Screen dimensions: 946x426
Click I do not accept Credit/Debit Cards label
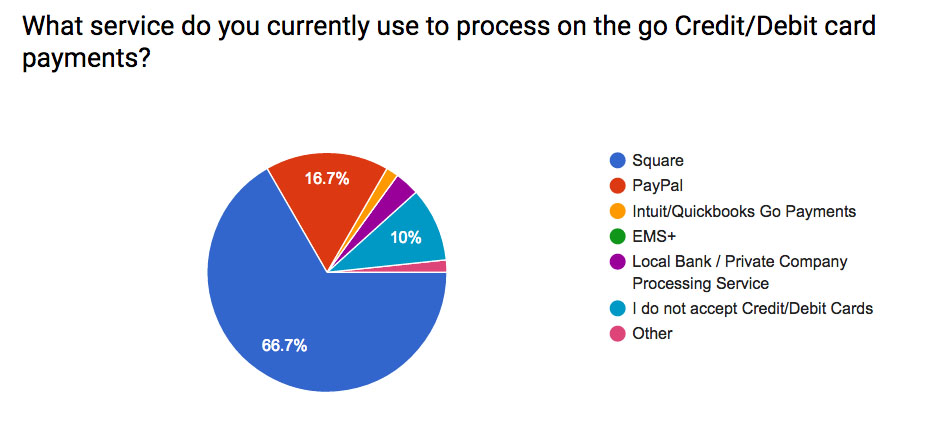752,308
